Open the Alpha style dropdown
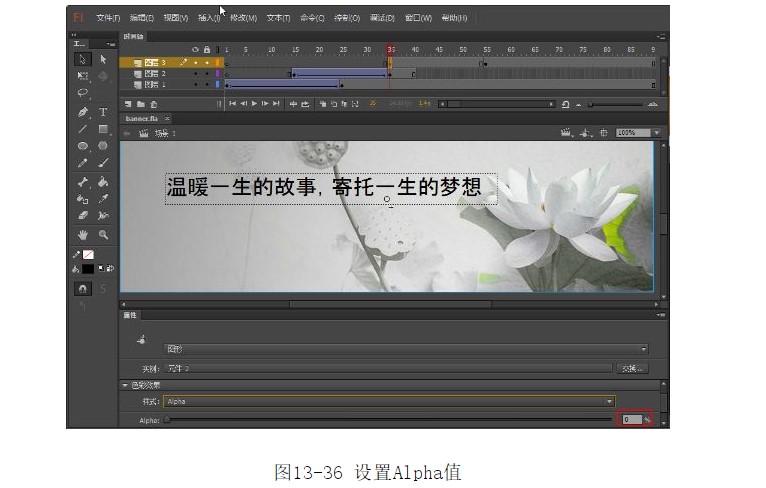Image resolution: width=766 pixels, height=488 pixels. pyautogui.click(x=389, y=401)
